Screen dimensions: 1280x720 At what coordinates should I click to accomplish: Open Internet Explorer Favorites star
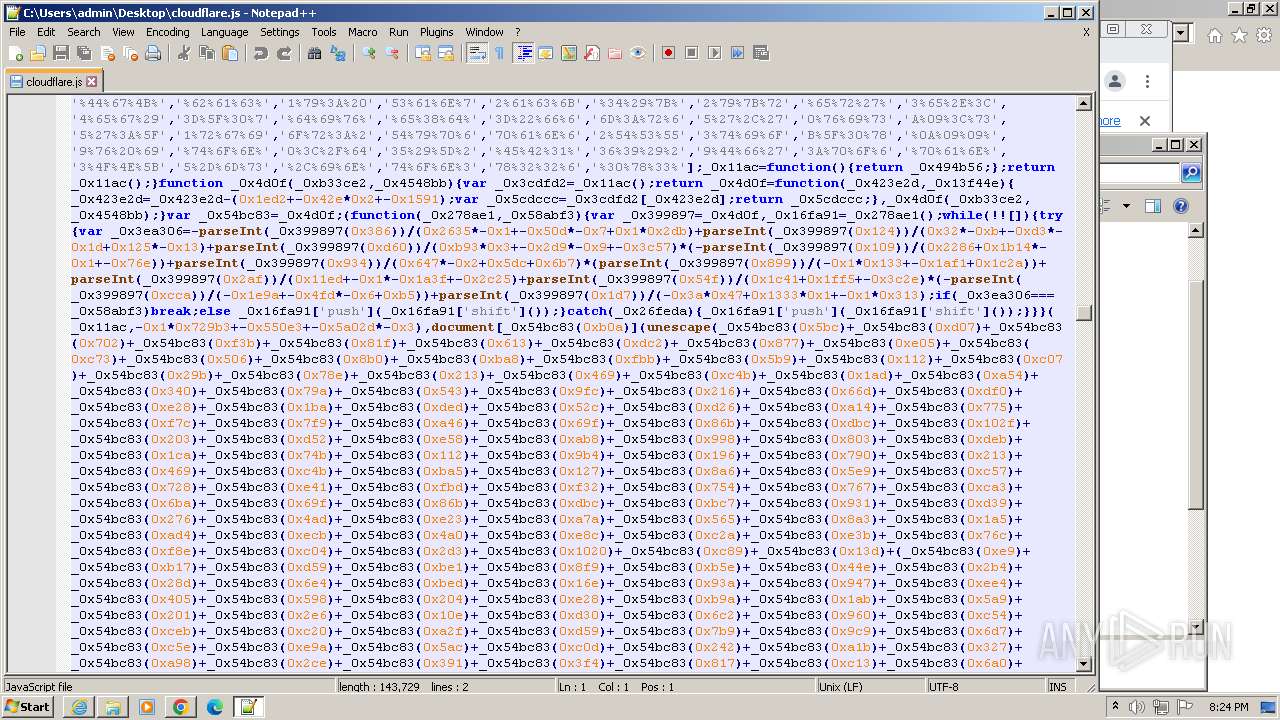click(x=1239, y=36)
